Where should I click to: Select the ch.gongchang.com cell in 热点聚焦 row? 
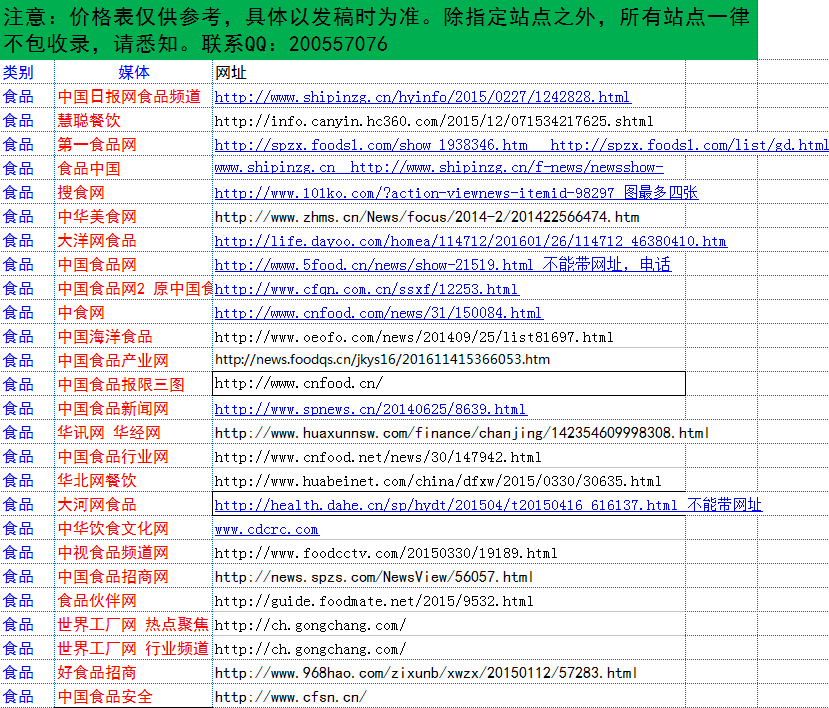click(x=449, y=625)
